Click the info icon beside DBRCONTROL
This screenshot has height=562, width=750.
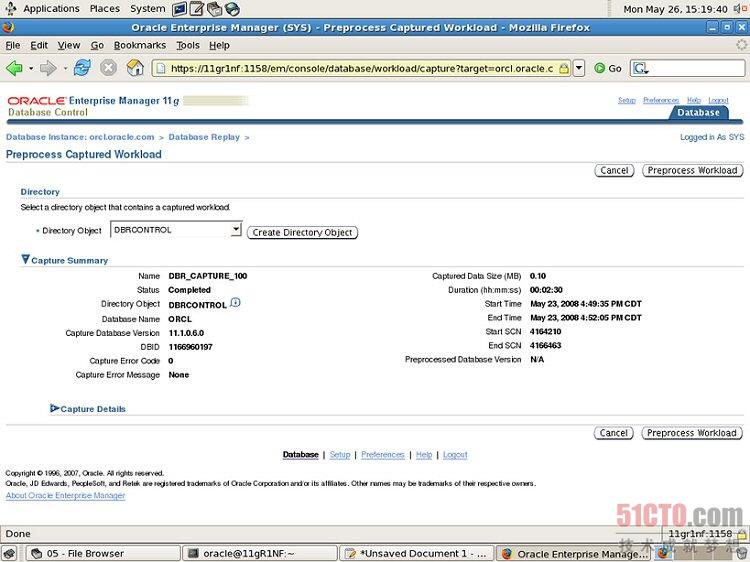pos(235,303)
